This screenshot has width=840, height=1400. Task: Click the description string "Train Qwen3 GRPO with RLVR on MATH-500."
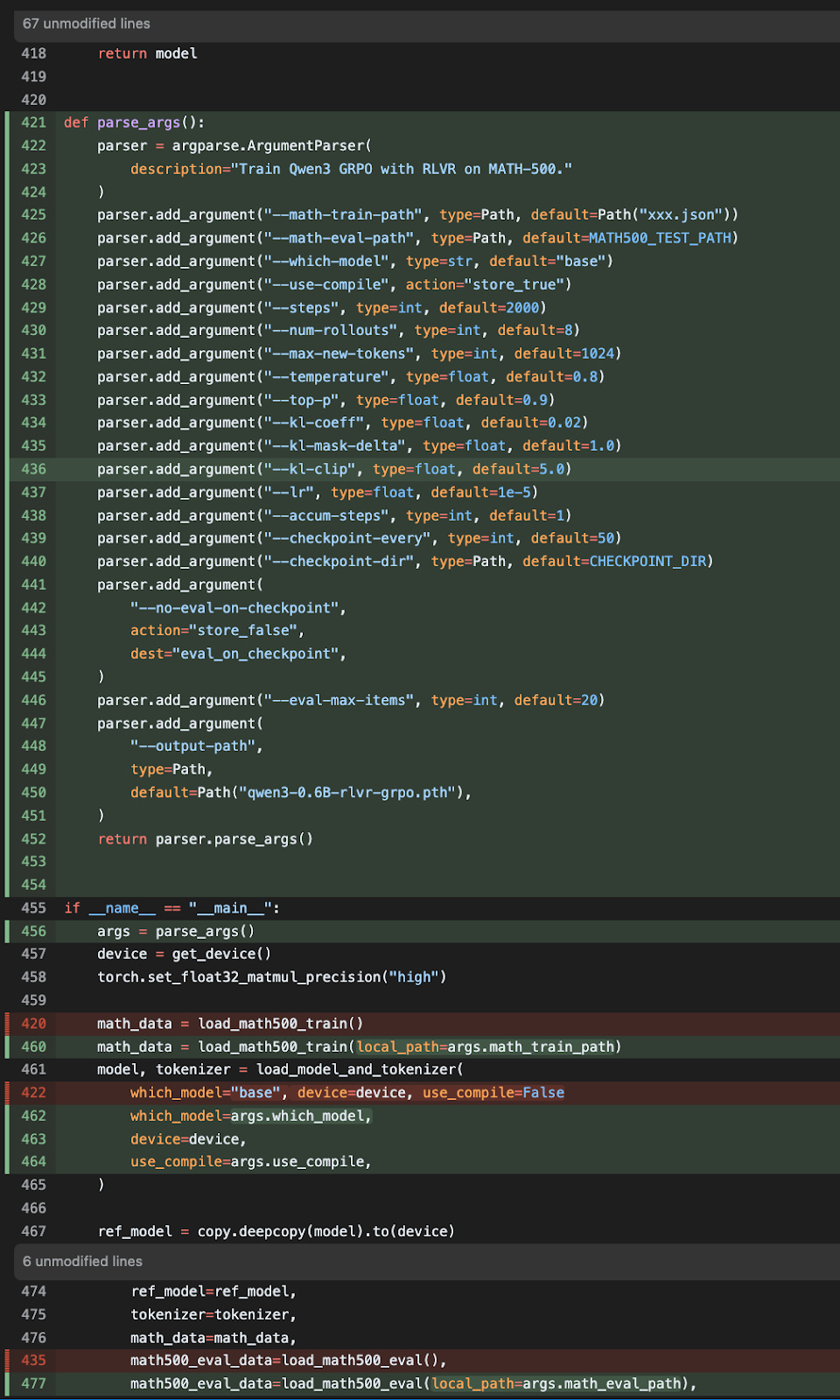click(401, 169)
